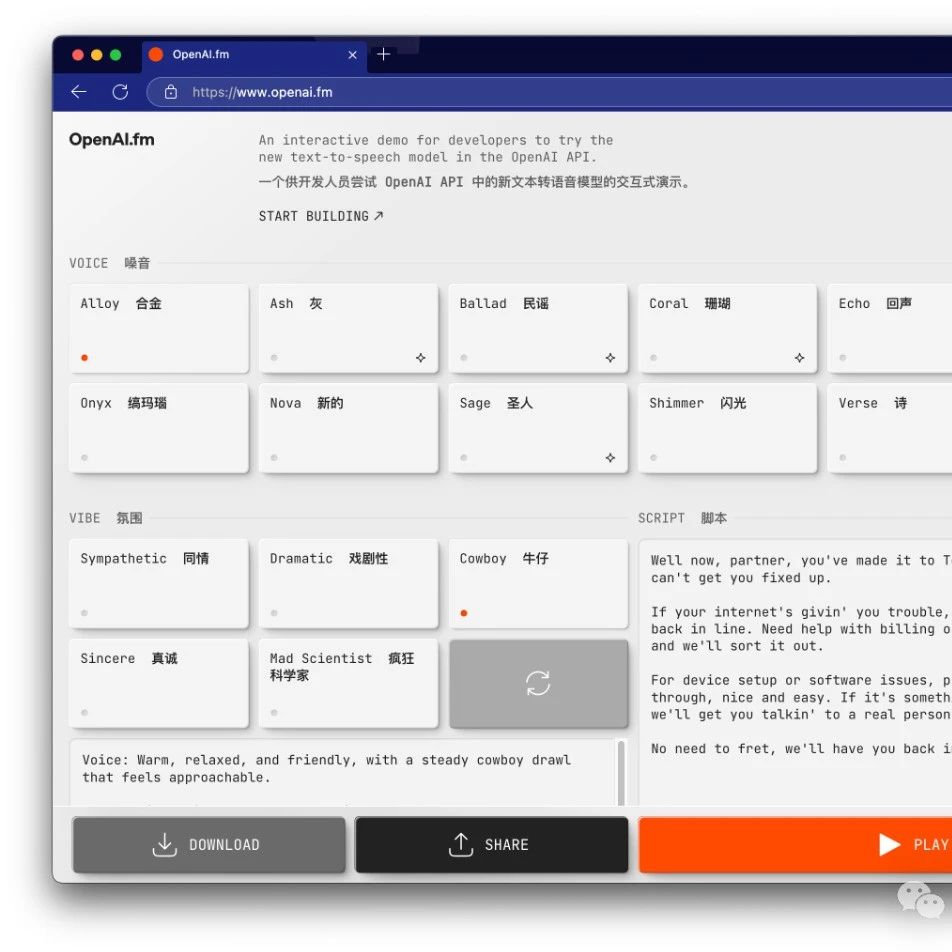Choose the Sympathetic vibe
The image size is (952, 952).
tap(159, 583)
